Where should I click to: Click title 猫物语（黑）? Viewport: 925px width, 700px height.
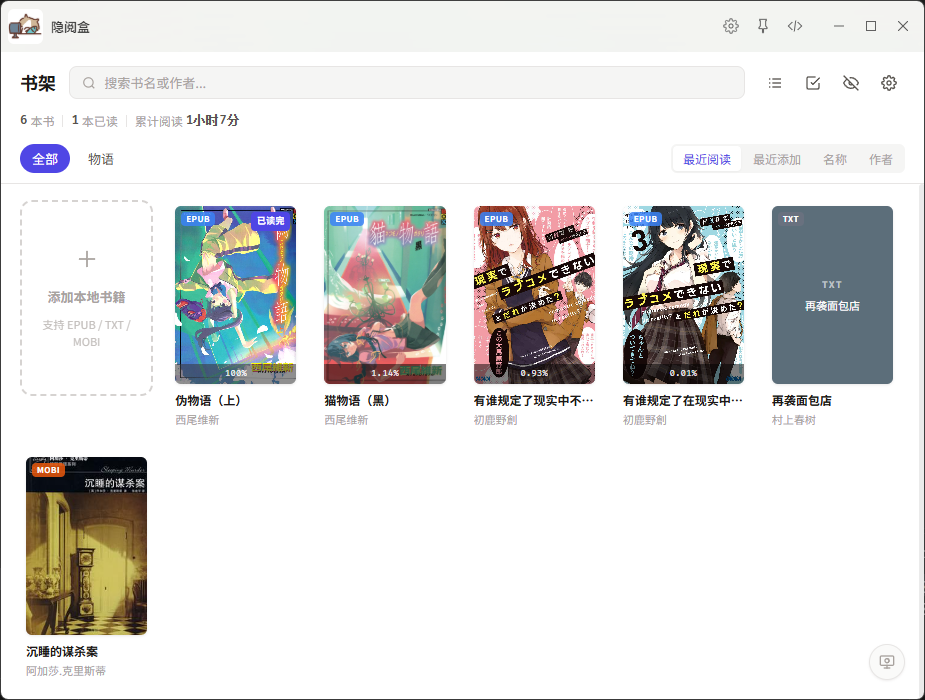pos(357,400)
